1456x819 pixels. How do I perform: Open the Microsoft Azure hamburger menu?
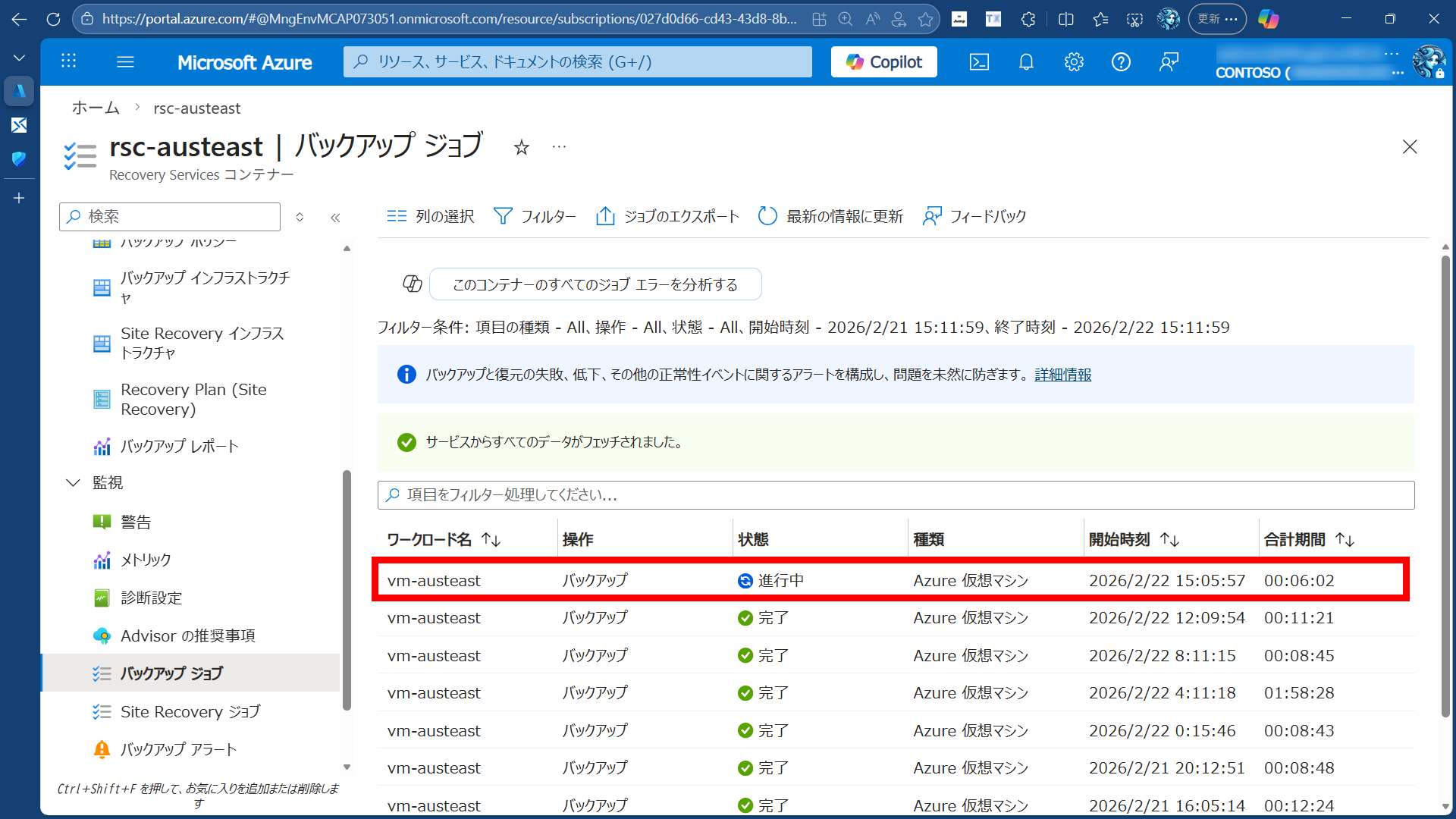coord(125,61)
